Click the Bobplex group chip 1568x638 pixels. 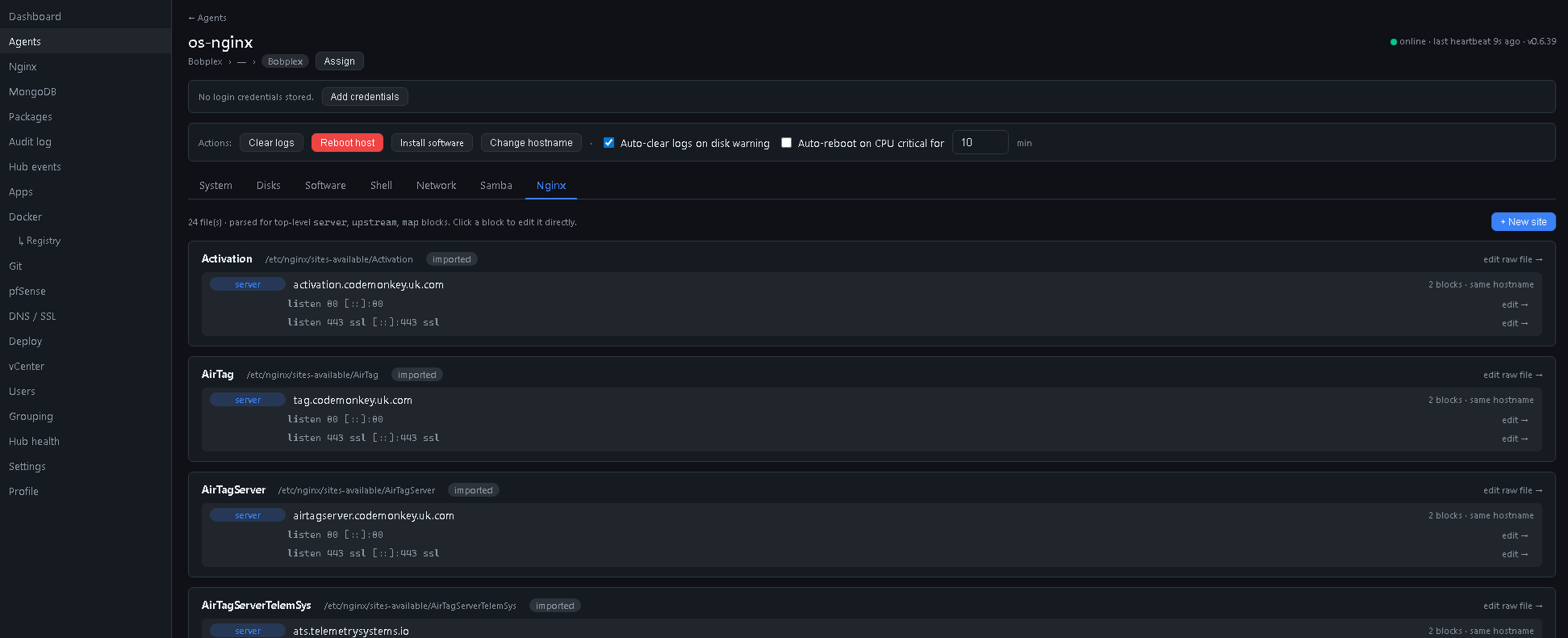[x=286, y=61]
